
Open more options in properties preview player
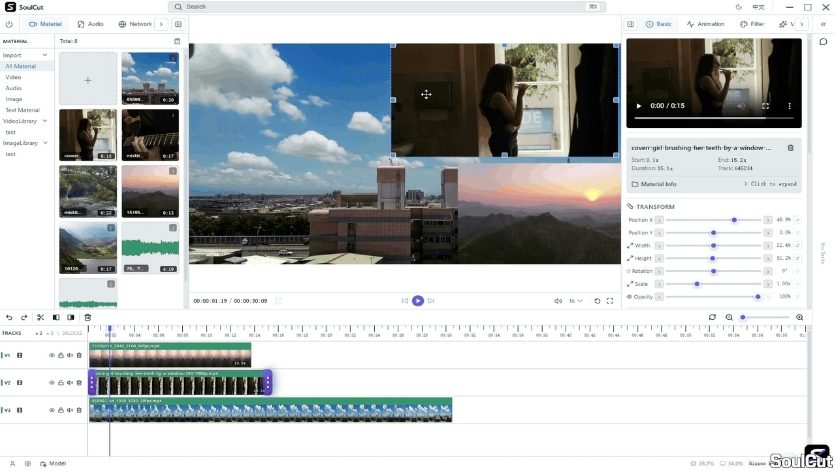click(790, 106)
